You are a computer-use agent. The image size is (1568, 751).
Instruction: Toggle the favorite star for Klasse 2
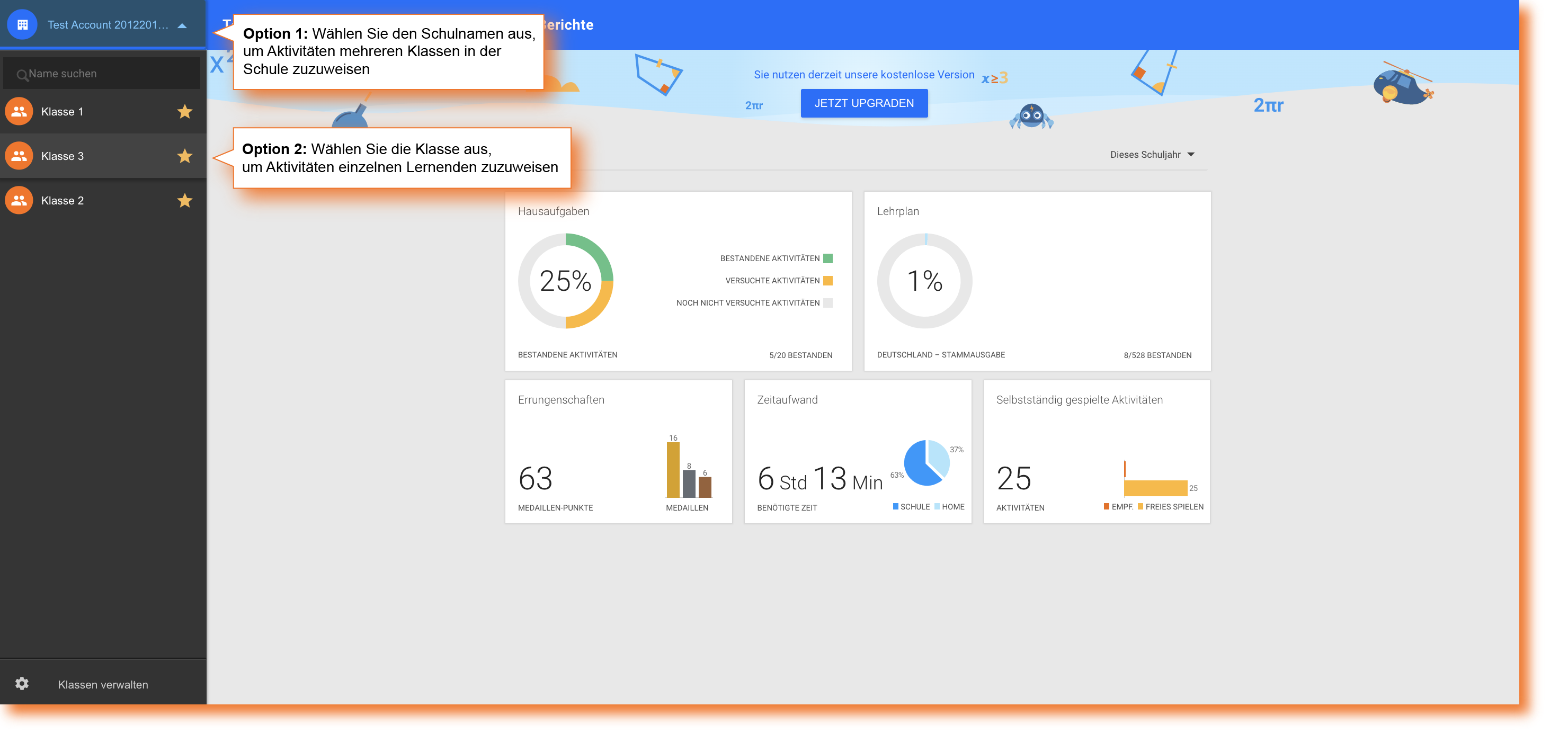(185, 200)
